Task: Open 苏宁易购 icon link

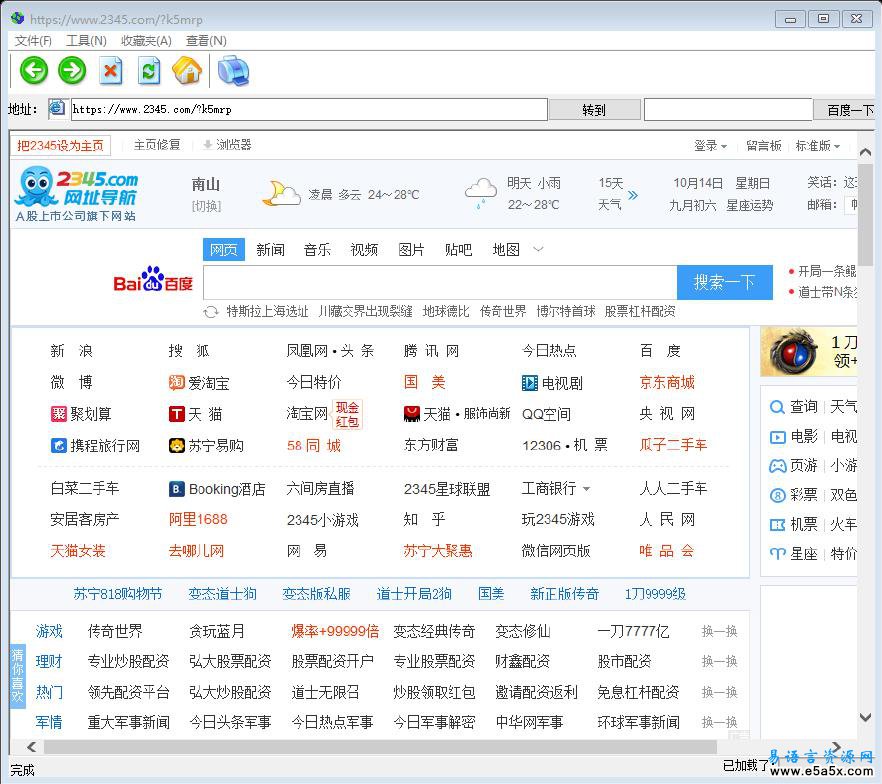Action: pos(177,445)
